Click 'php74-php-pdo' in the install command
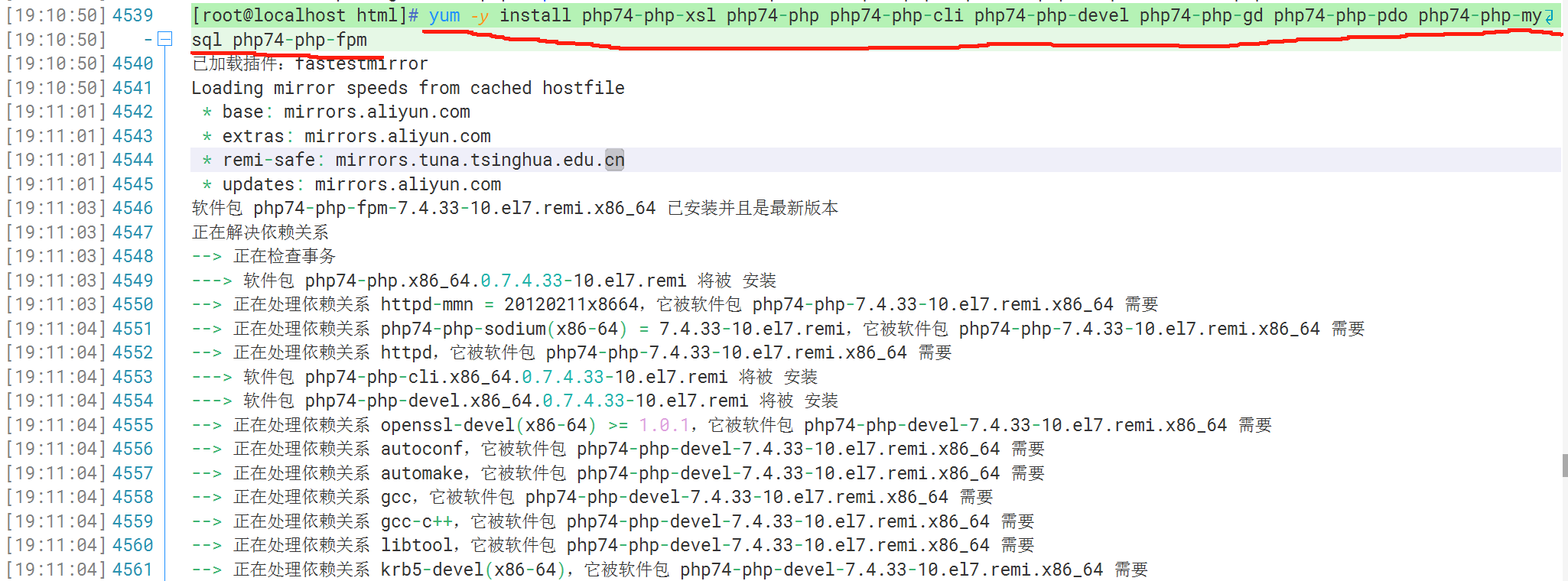Image resolution: width=1568 pixels, height=581 pixels. point(1341,15)
